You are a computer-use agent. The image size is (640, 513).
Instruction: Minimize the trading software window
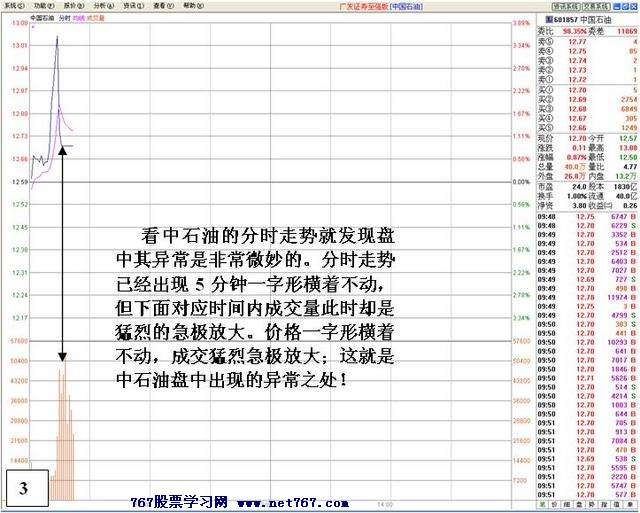[617, 7]
